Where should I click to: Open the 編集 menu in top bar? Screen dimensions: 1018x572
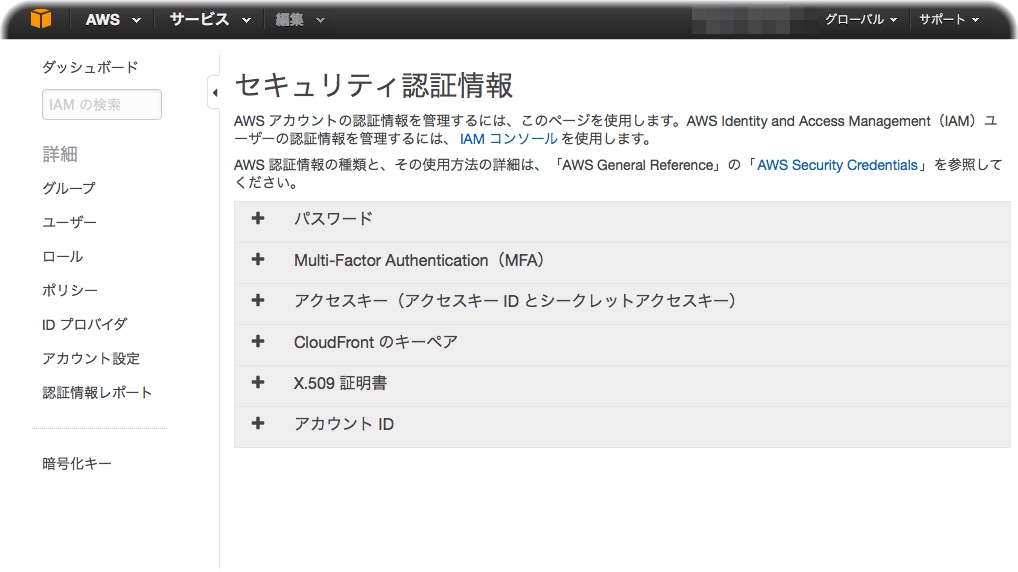(x=300, y=19)
